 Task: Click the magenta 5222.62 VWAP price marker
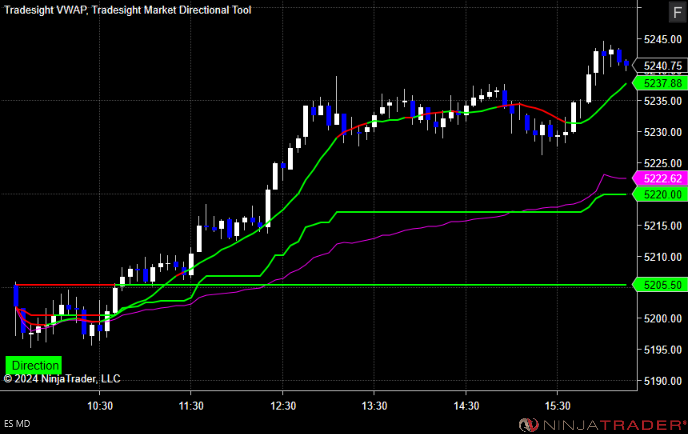660,179
